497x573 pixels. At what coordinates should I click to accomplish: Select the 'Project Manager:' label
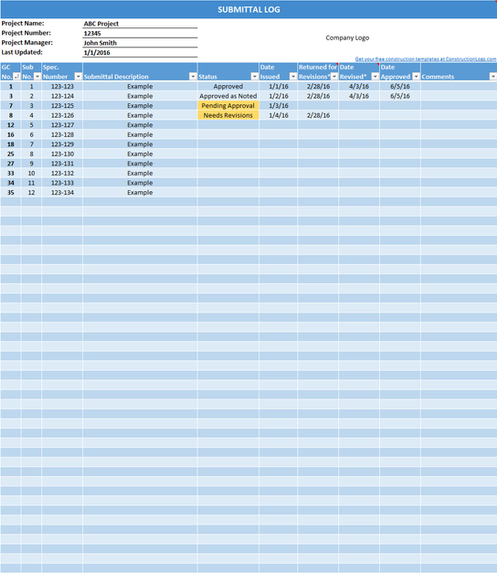pyautogui.click(x=27, y=42)
